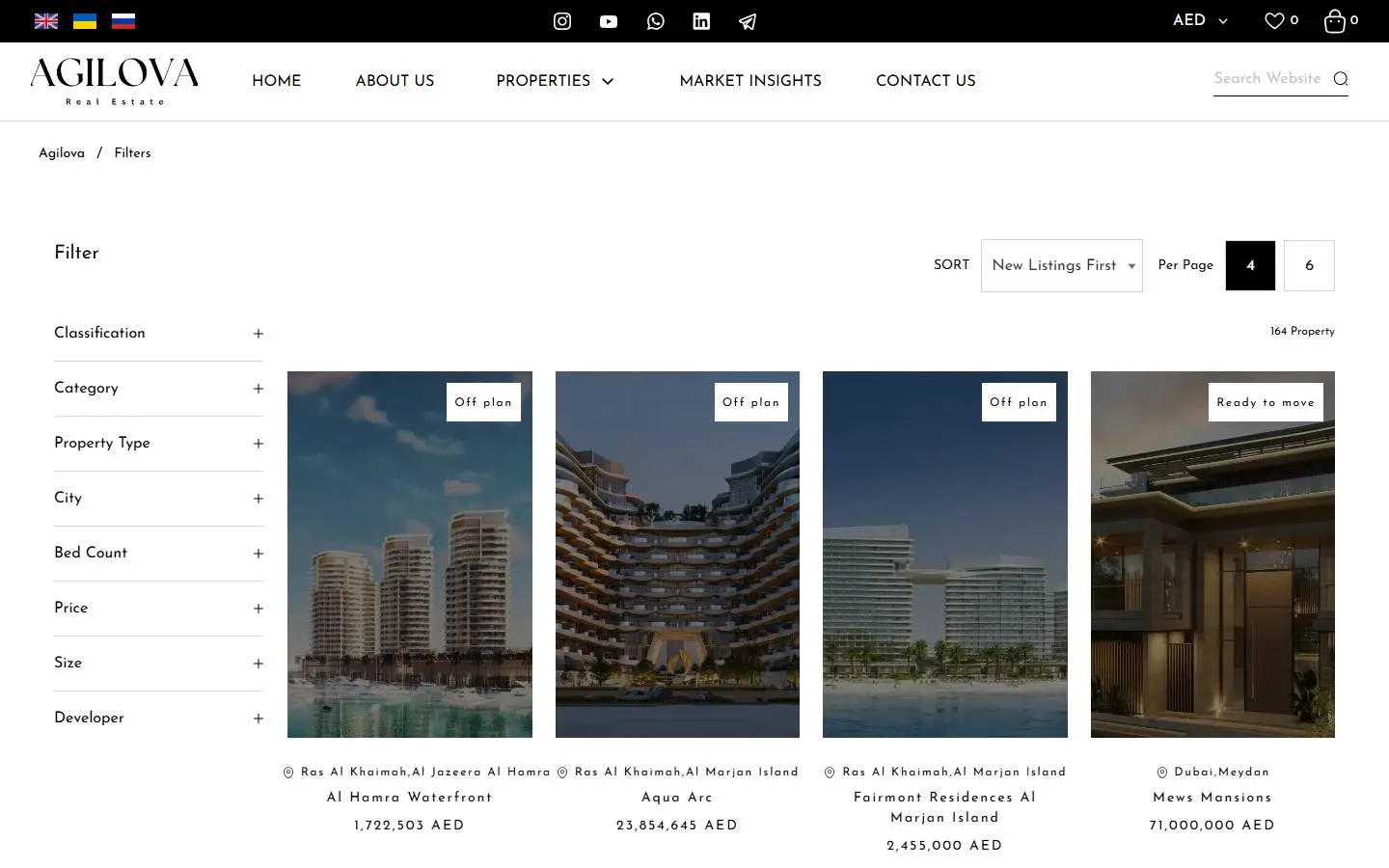Image resolution: width=1389 pixels, height=868 pixels.
Task: Switch language to English via UK flag
Action: pyautogui.click(x=46, y=21)
